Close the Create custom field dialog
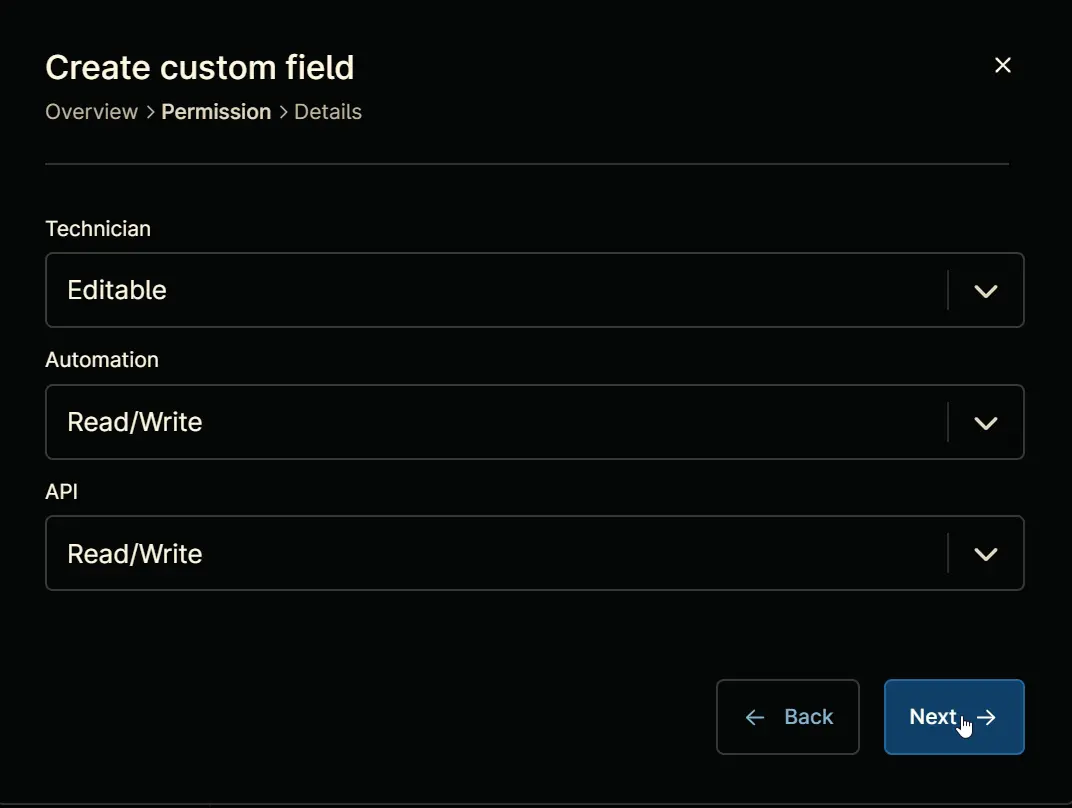The image size is (1072, 808). click(x=1002, y=65)
